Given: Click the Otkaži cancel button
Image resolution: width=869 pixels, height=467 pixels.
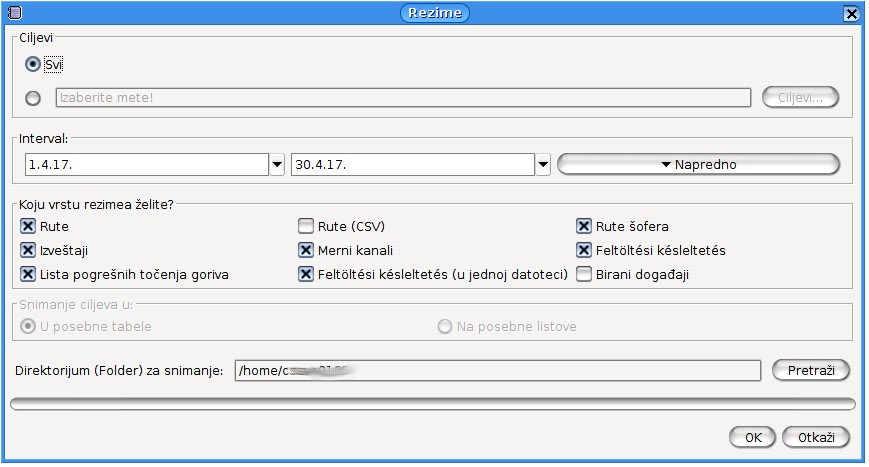Looking at the screenshot, I should click(817, 438).
